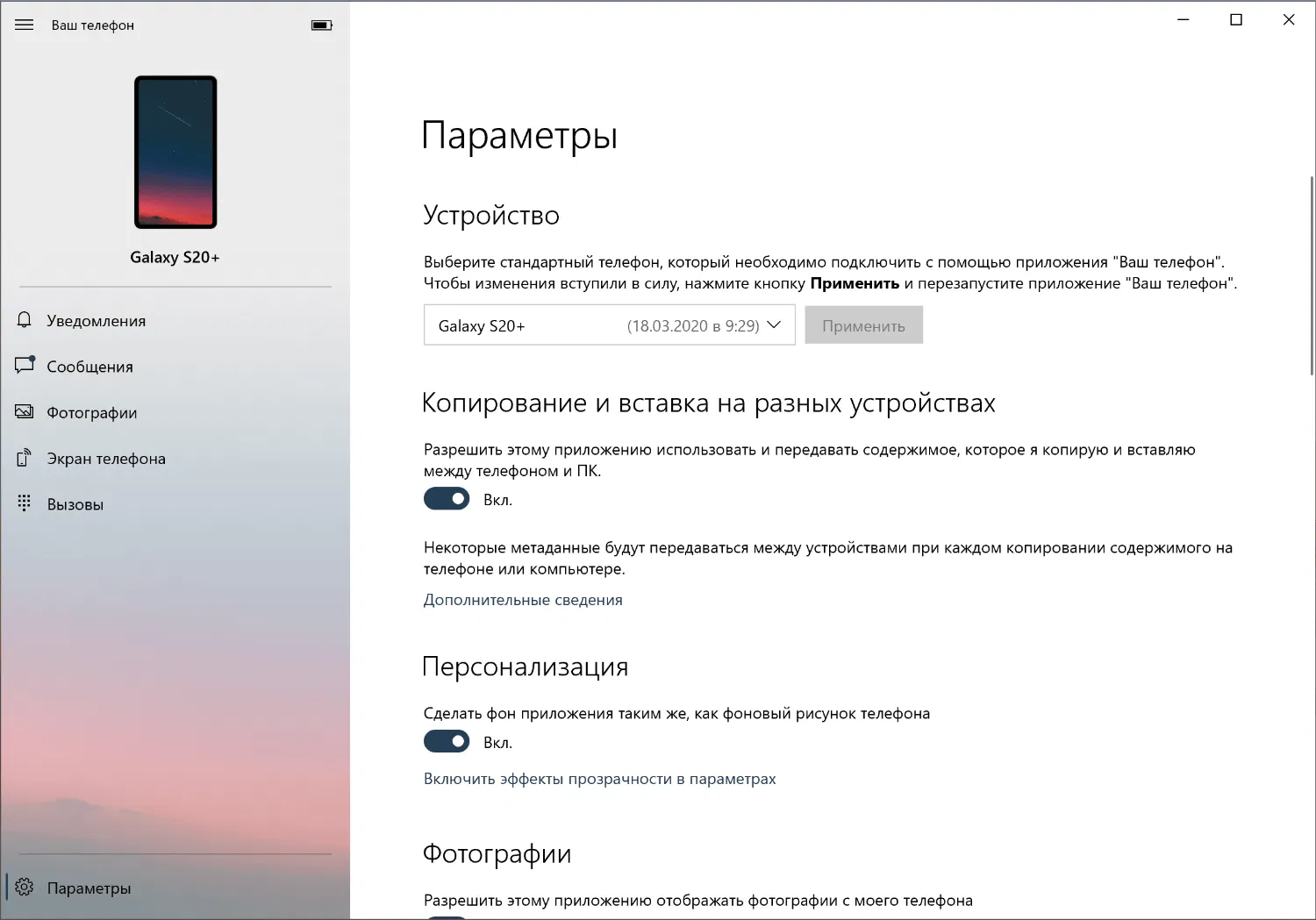
Task: Click the dropdown chevron arrow
Action: (x=773, y=324)
